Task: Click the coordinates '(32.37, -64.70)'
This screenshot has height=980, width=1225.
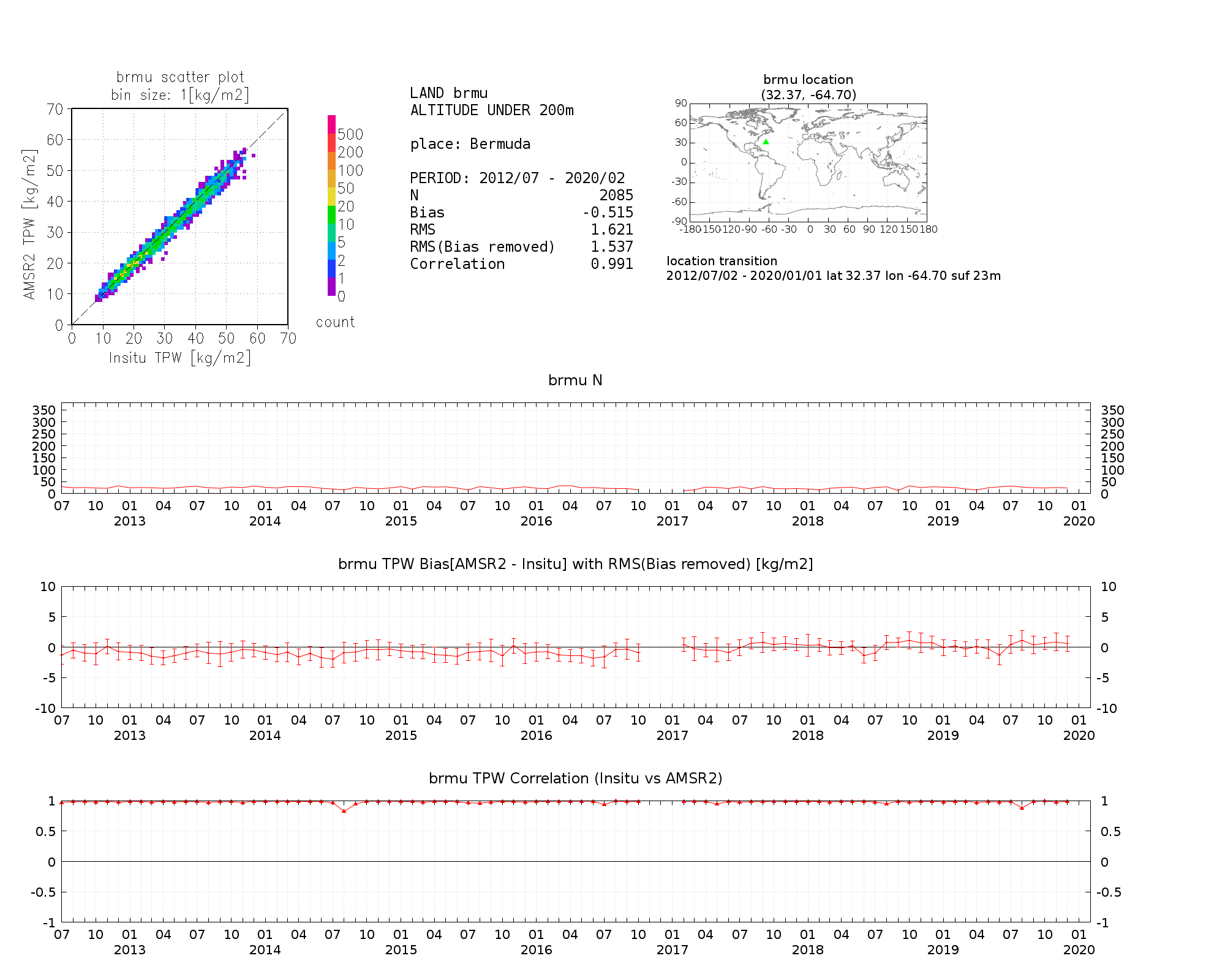Action: [x=809, y=95]
